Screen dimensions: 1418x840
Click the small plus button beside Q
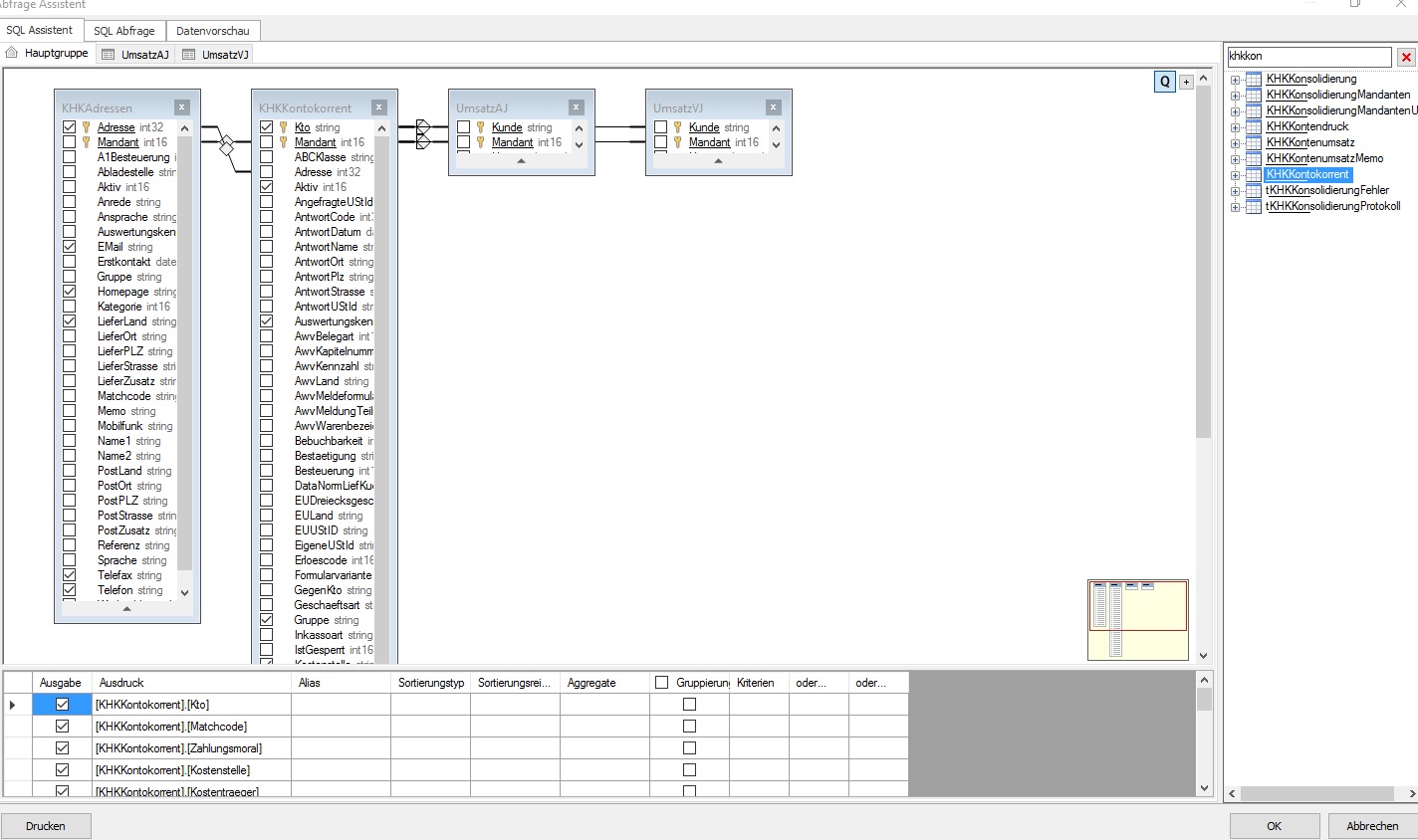point(1186,82)
